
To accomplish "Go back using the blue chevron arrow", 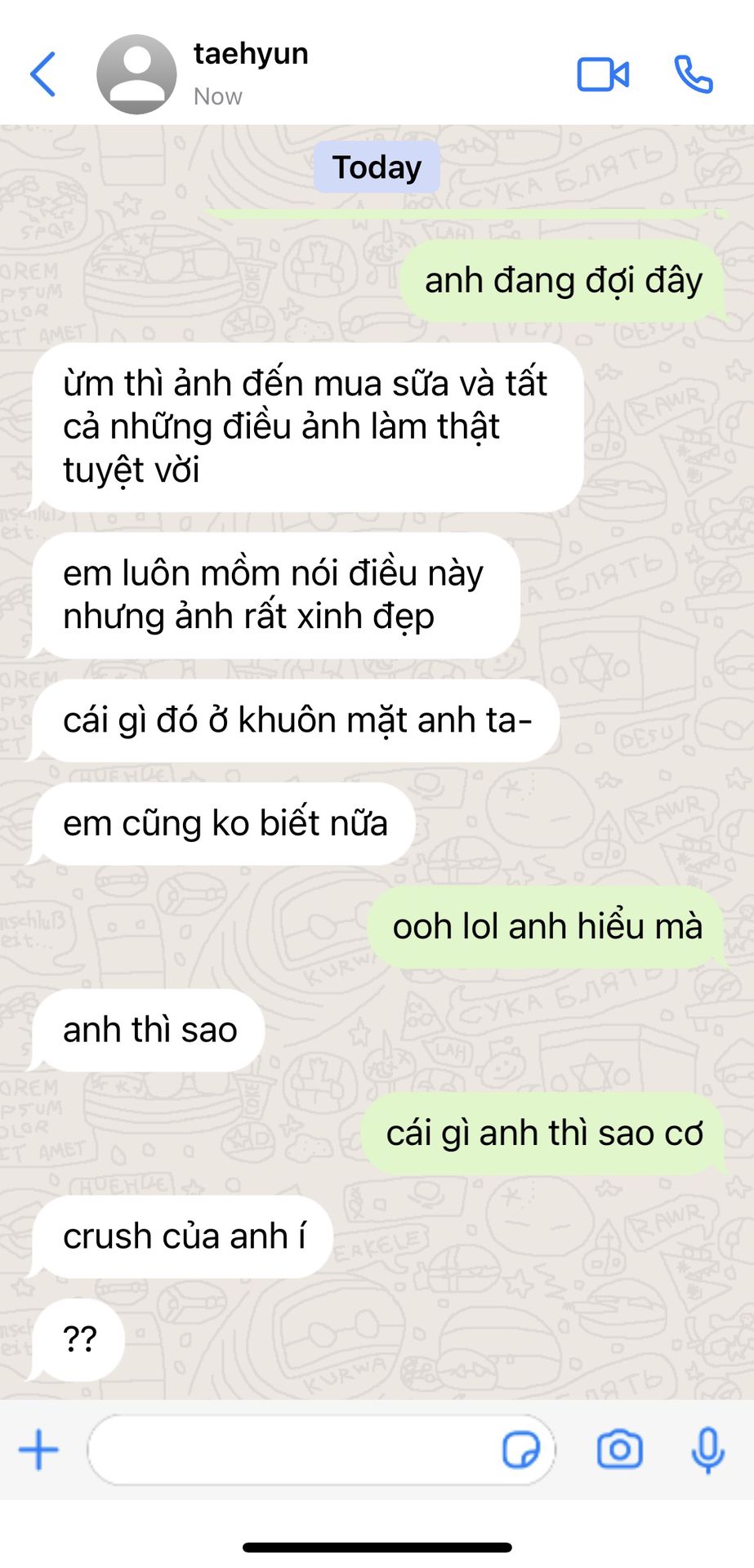I will [x=42, y=74].
